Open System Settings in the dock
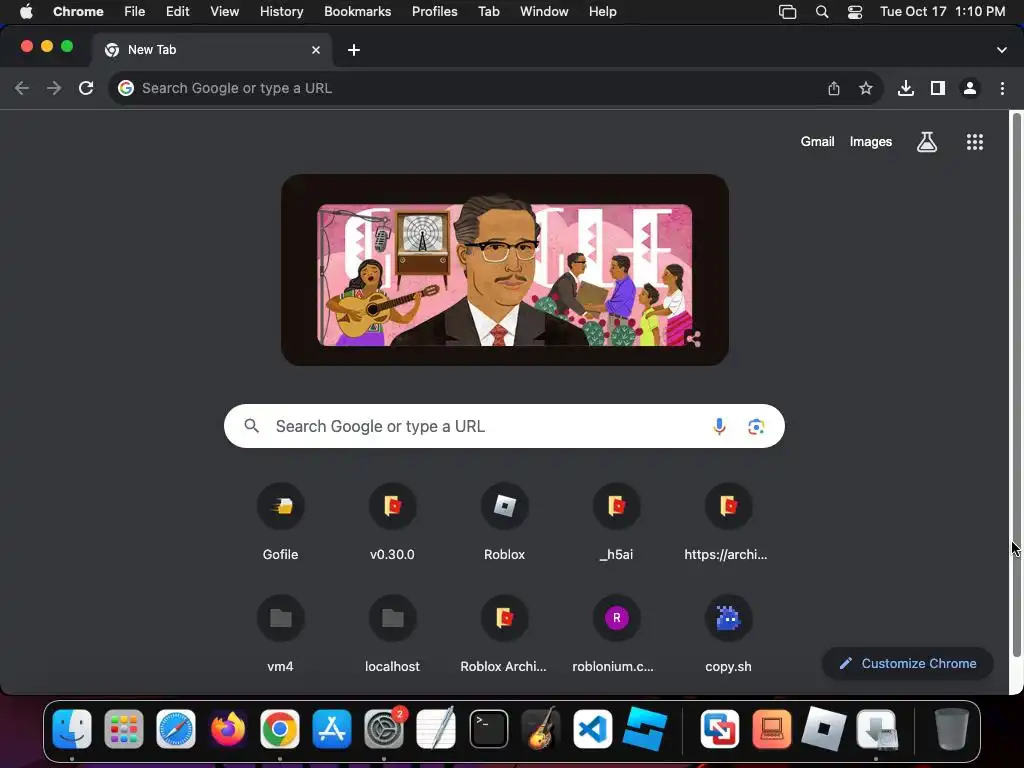1024x768 pixels. coord(384,729)
